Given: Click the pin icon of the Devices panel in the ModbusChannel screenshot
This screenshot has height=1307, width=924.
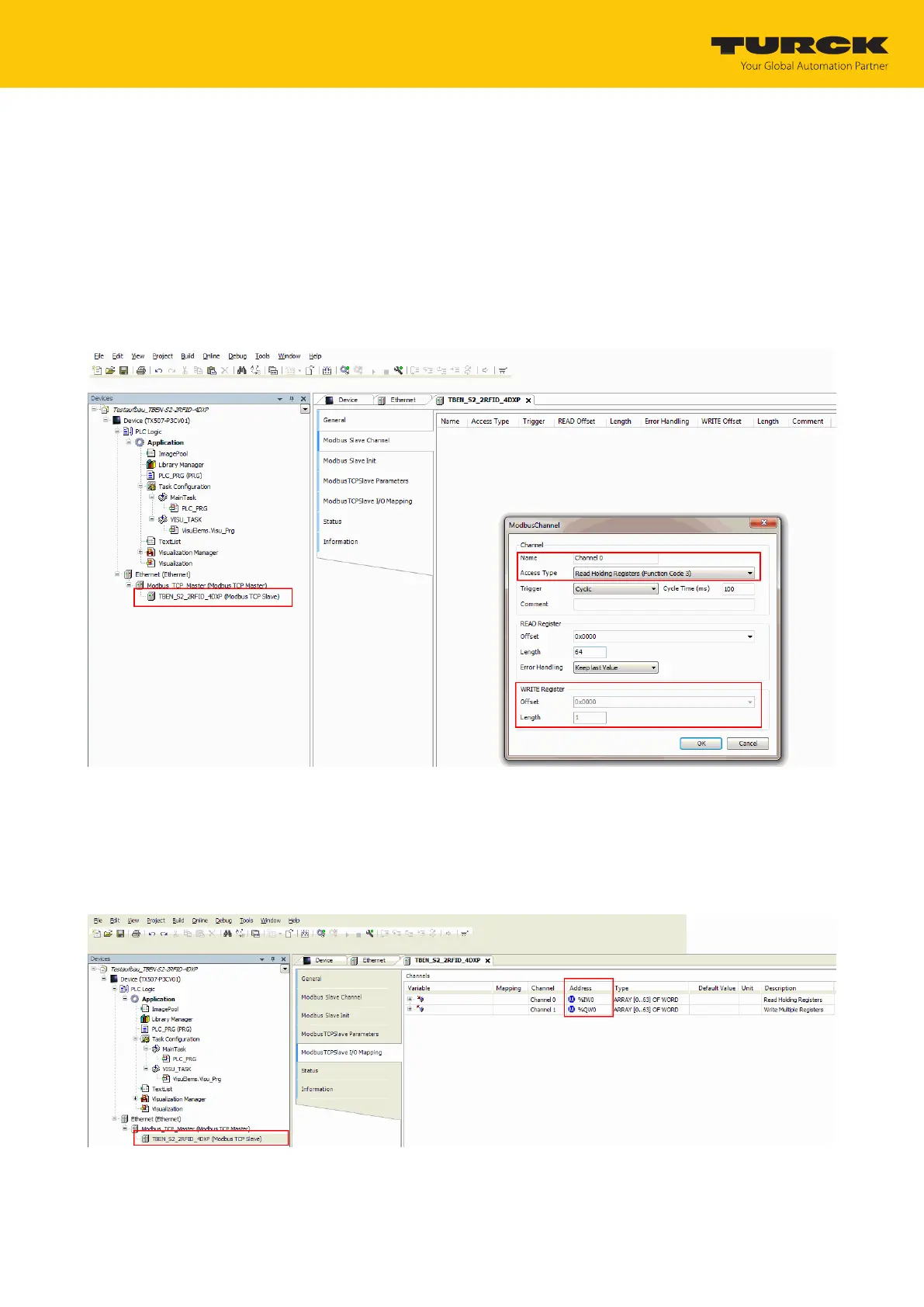Looking at the screenshot, I should click(292, 398).
